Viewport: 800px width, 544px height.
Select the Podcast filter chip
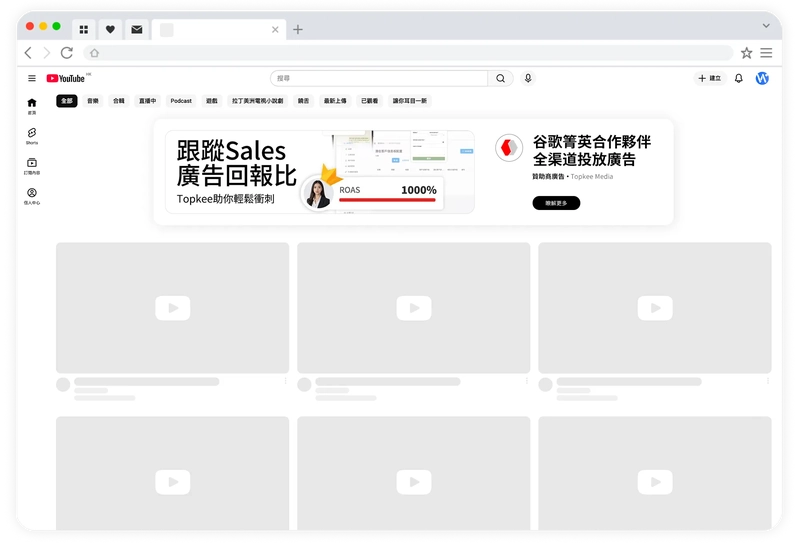pos(181,101)
